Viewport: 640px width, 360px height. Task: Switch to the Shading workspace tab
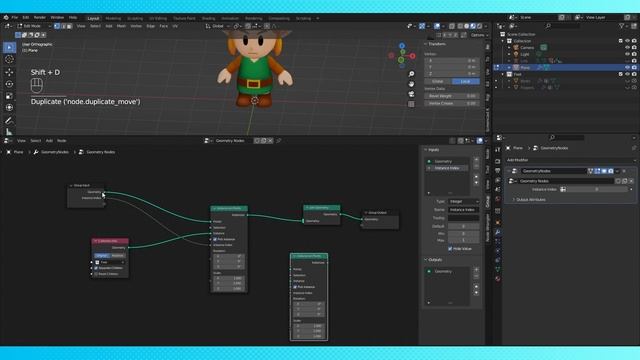[208, 18]
